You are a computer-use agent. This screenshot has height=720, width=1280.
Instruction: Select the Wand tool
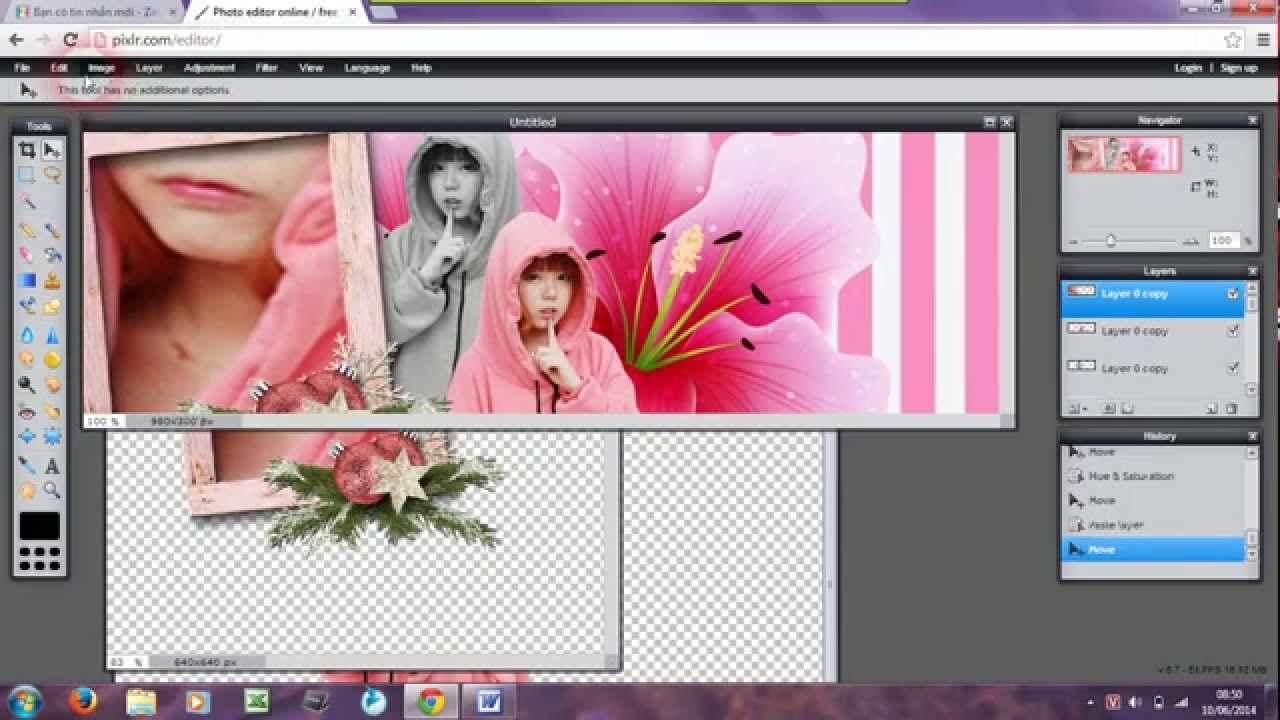[26, 203]
